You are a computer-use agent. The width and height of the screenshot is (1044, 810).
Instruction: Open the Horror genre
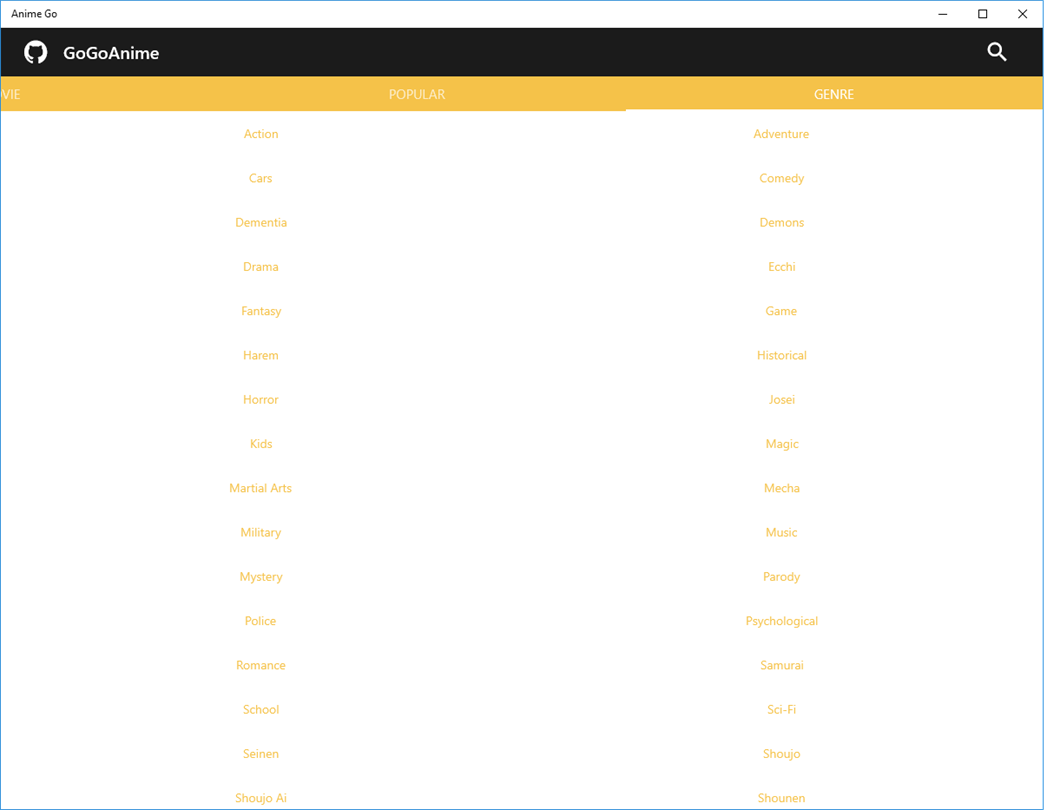(x=260, y=399)
